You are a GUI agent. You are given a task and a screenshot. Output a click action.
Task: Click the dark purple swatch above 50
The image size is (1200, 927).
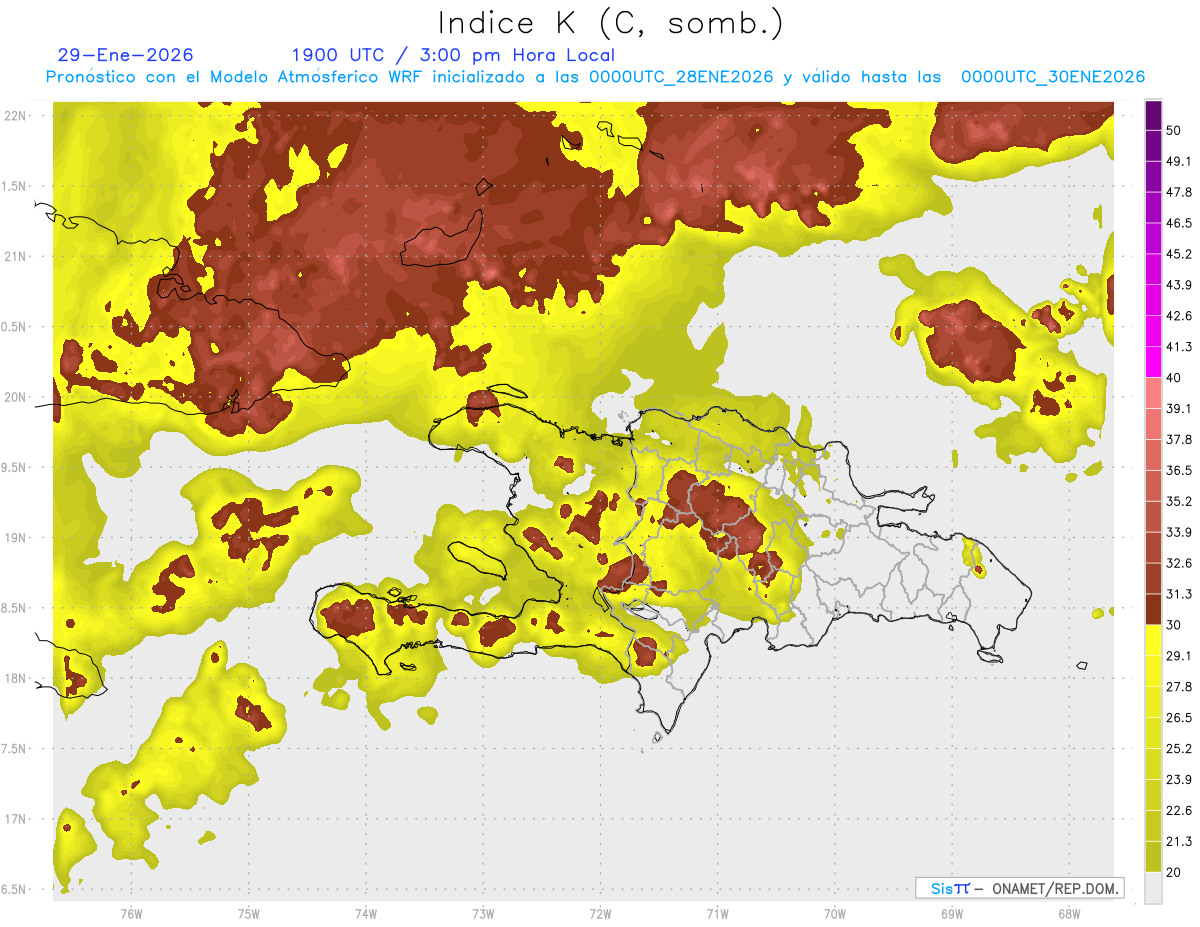click(x=1153, y=115)
